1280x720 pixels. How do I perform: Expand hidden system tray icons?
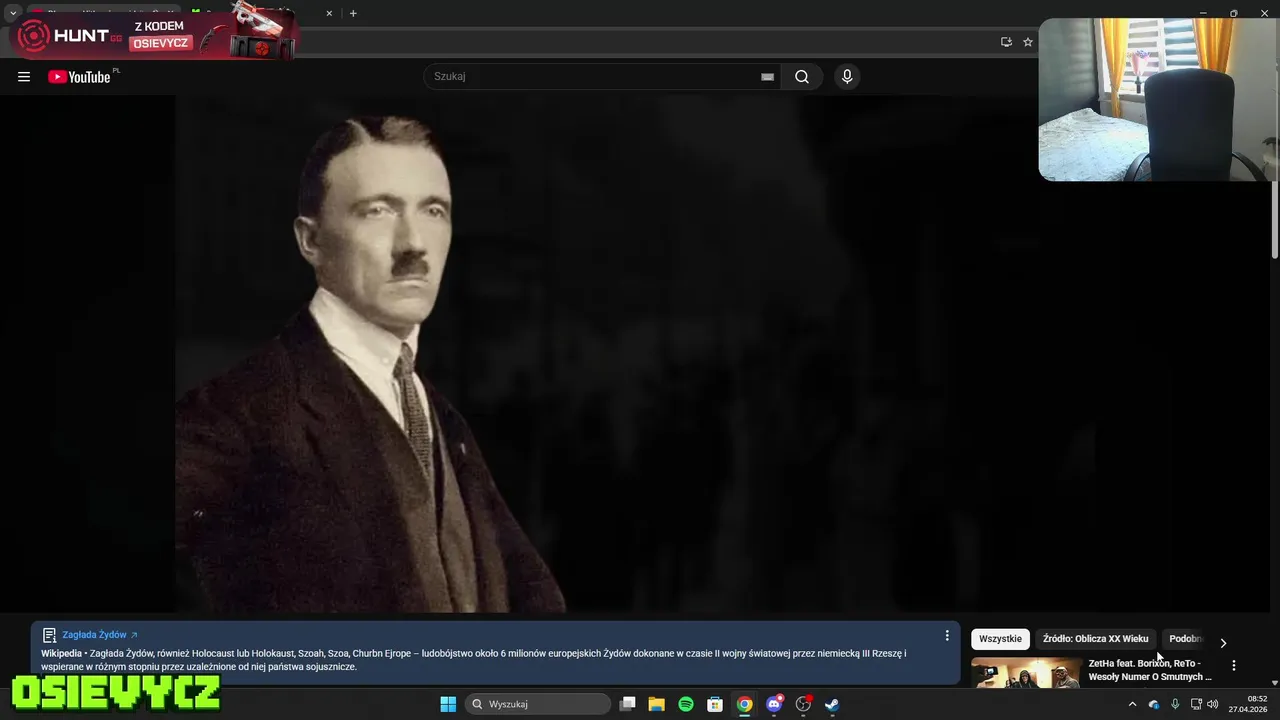(x=1132, y=704)
